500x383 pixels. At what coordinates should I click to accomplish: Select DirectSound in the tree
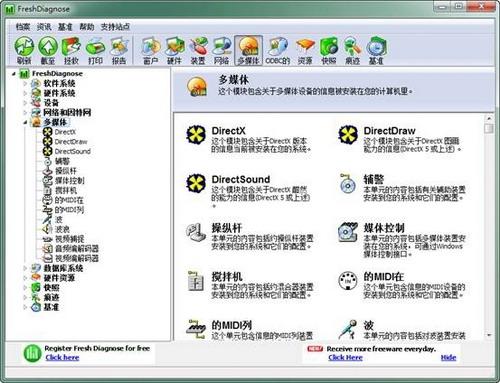(x=73, y=151)
